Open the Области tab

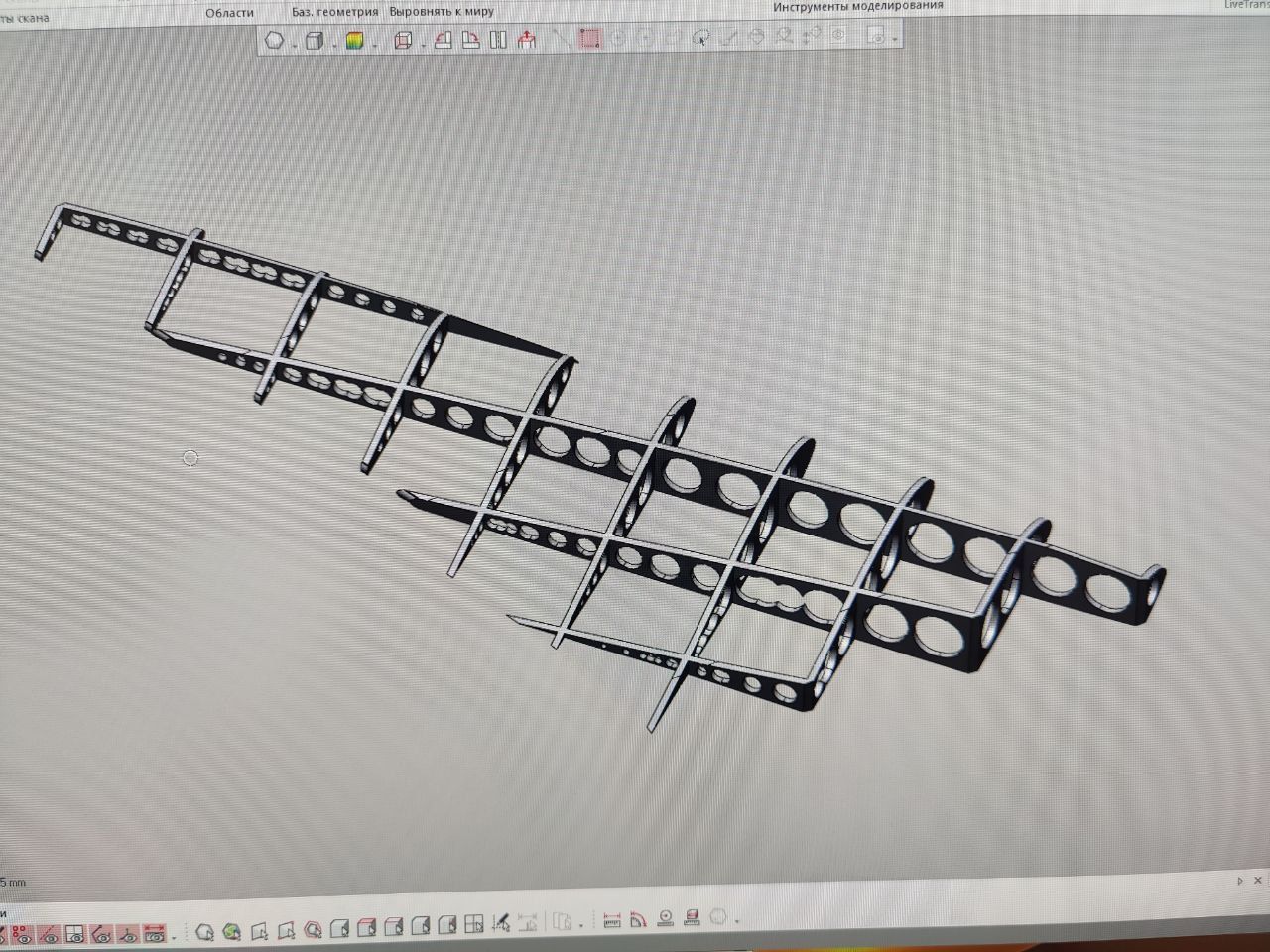pyautogui.click(x=229, y=13)
